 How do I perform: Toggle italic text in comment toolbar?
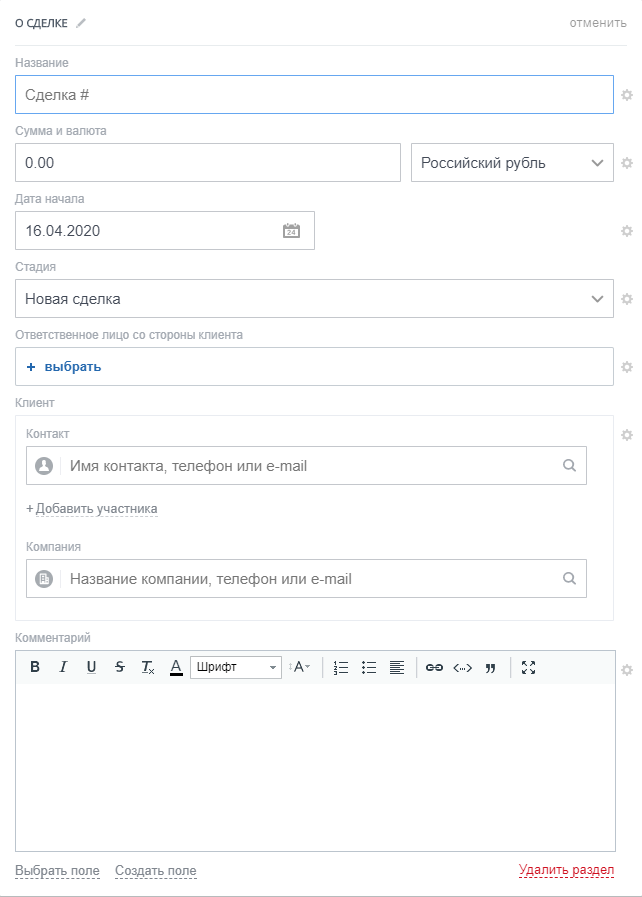click(63, 667)
